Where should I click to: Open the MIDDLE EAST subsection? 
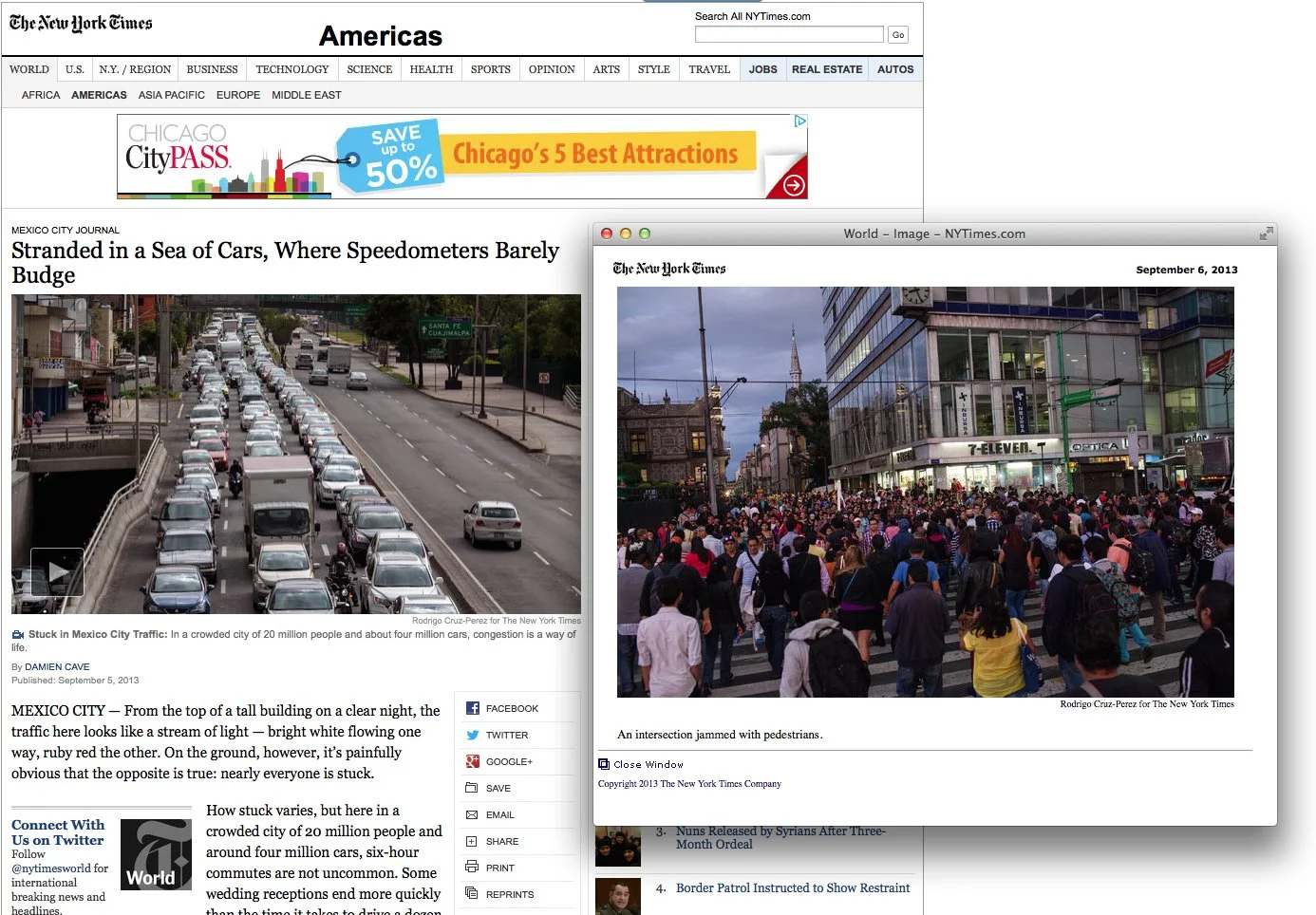point(306,94)
